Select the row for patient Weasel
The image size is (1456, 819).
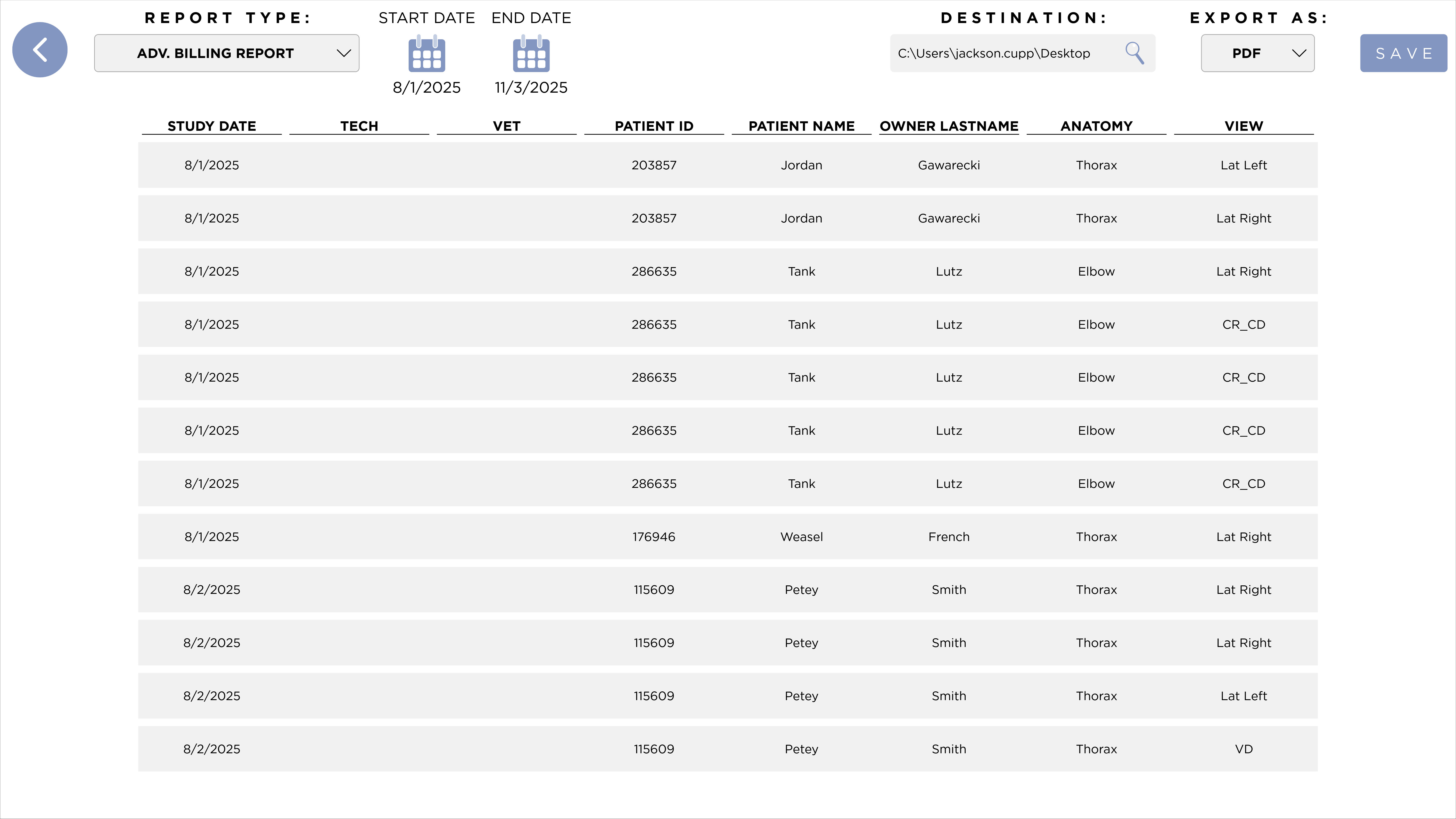tap(728, 536)
